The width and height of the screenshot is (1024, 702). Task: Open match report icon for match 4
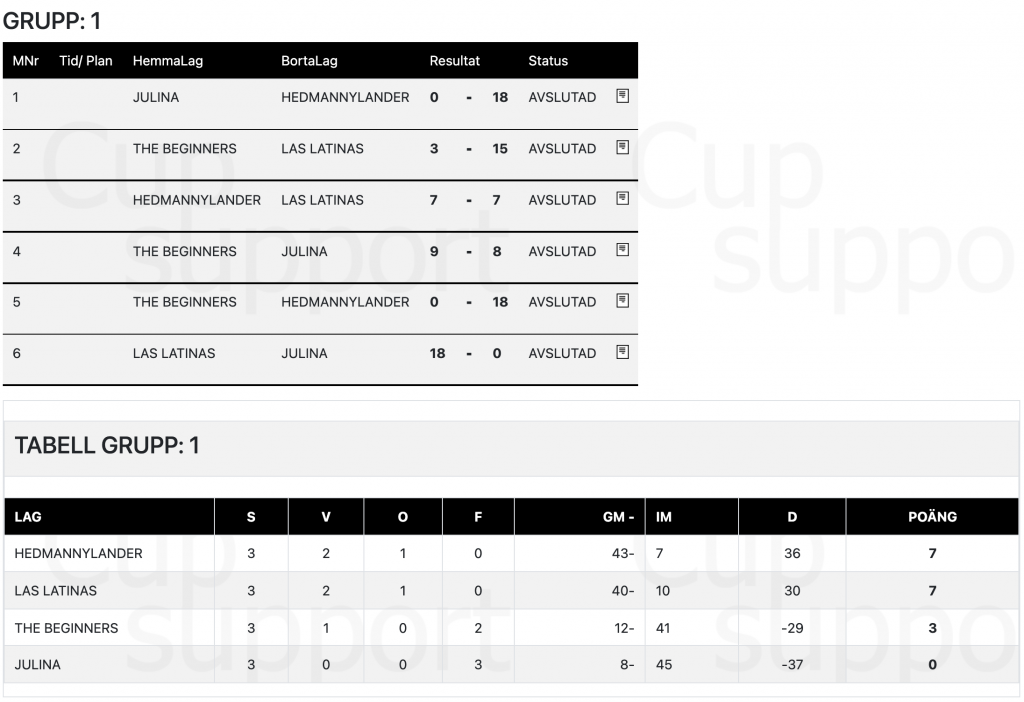[x=622, y=249]
